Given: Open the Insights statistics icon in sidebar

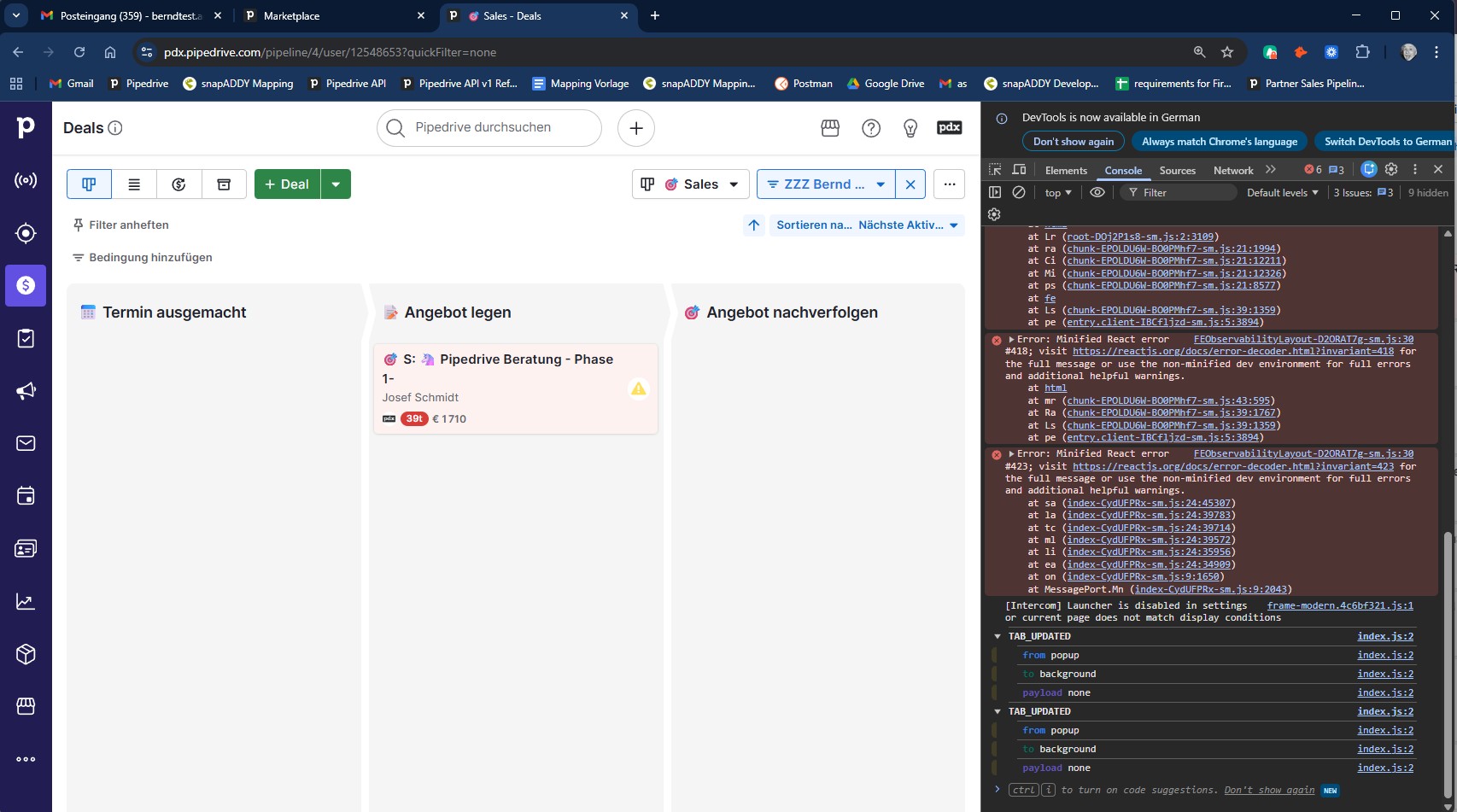Looking at the screenshot, I should 26,601.
